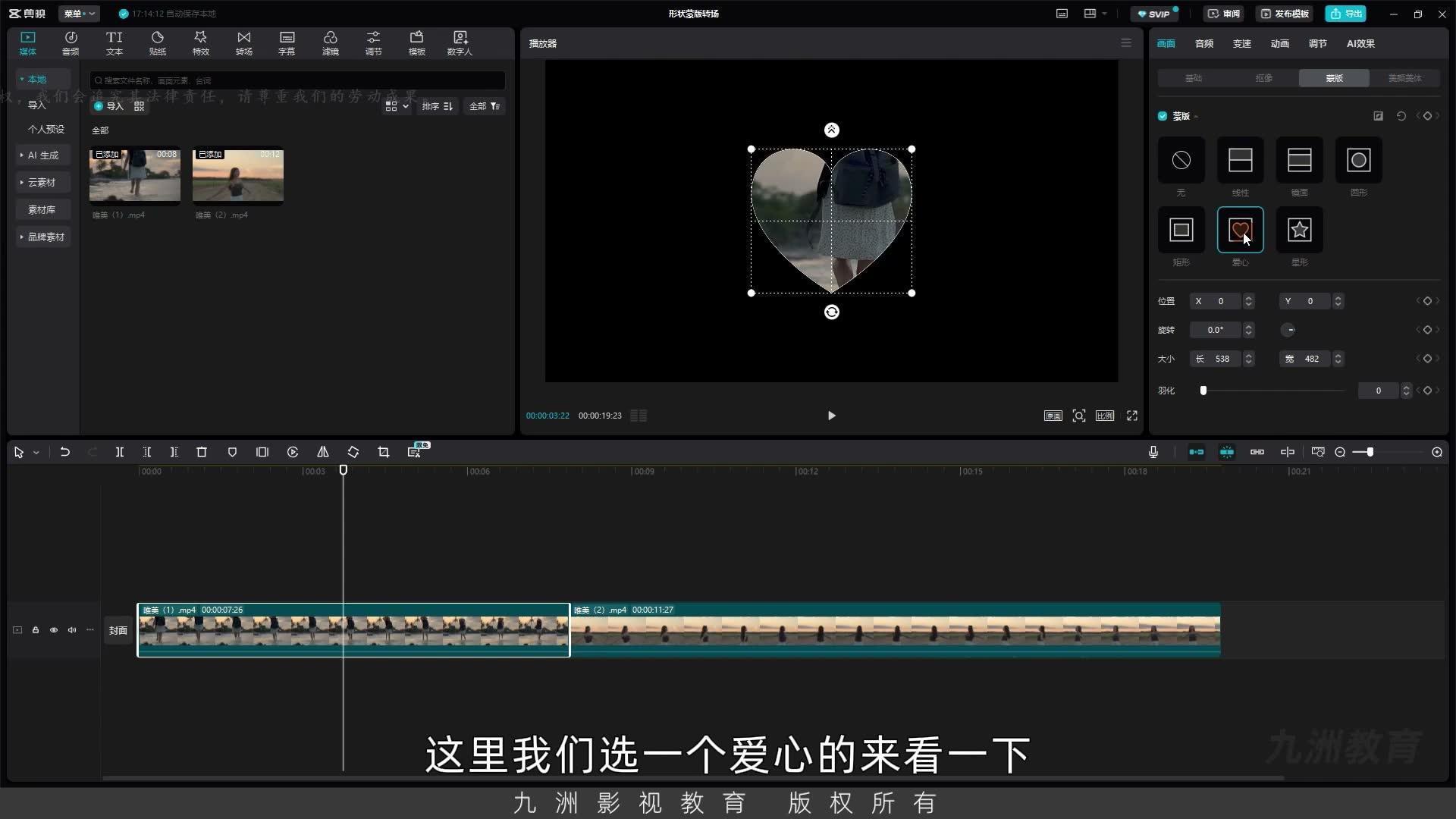This screenshot has height=819, width=1456.
Task: Expand the 品牌素材 section
Action: click(43, 237)
